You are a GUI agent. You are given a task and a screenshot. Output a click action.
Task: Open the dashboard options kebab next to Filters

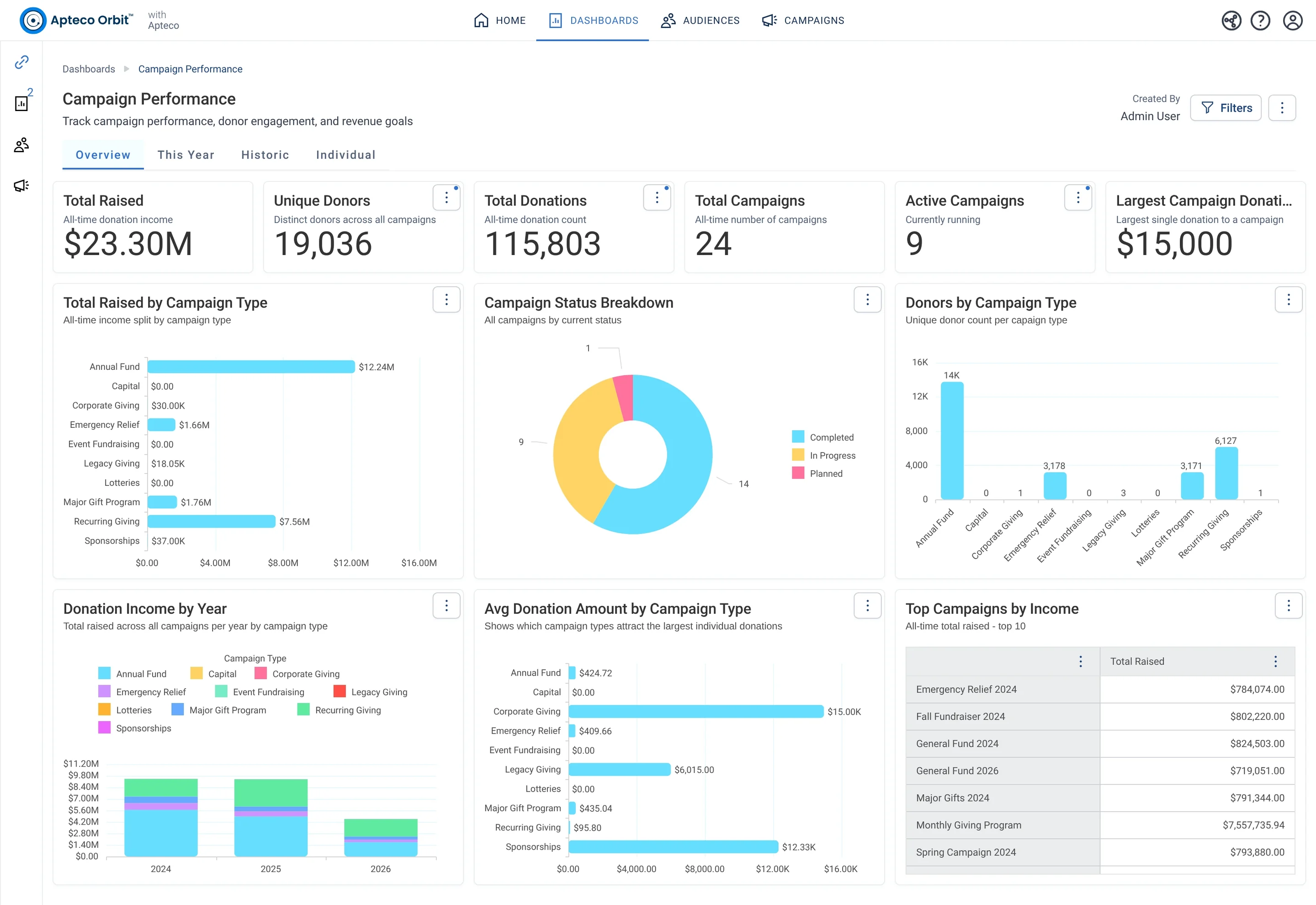(x=1282, y=108)
